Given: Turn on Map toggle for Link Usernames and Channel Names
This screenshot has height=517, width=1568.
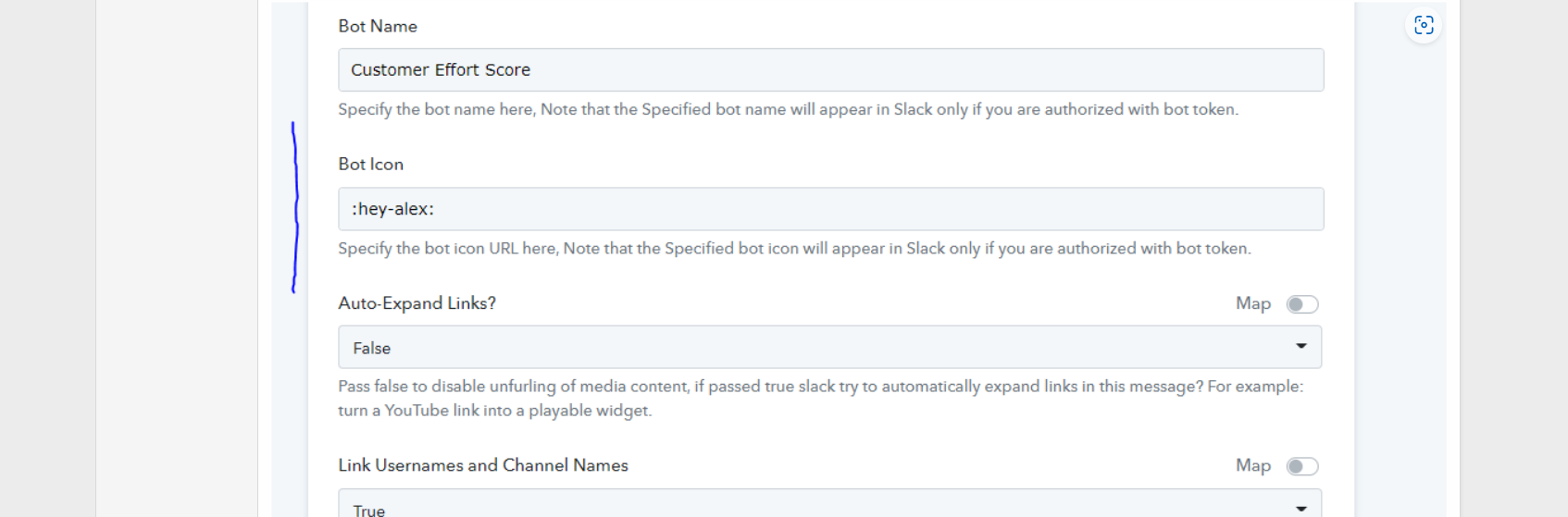Looking at the screenshot, I should pos(1302,466).
